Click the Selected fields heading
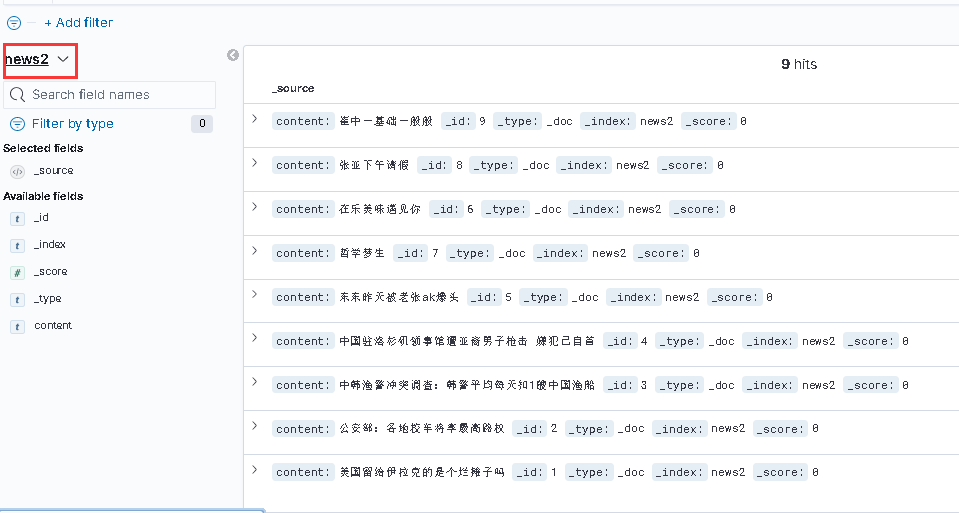The image size is (959, 513). [43, 148]
